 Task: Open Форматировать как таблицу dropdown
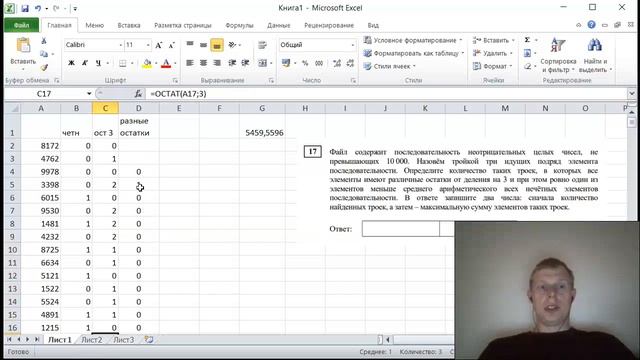(x=414, y=53)
